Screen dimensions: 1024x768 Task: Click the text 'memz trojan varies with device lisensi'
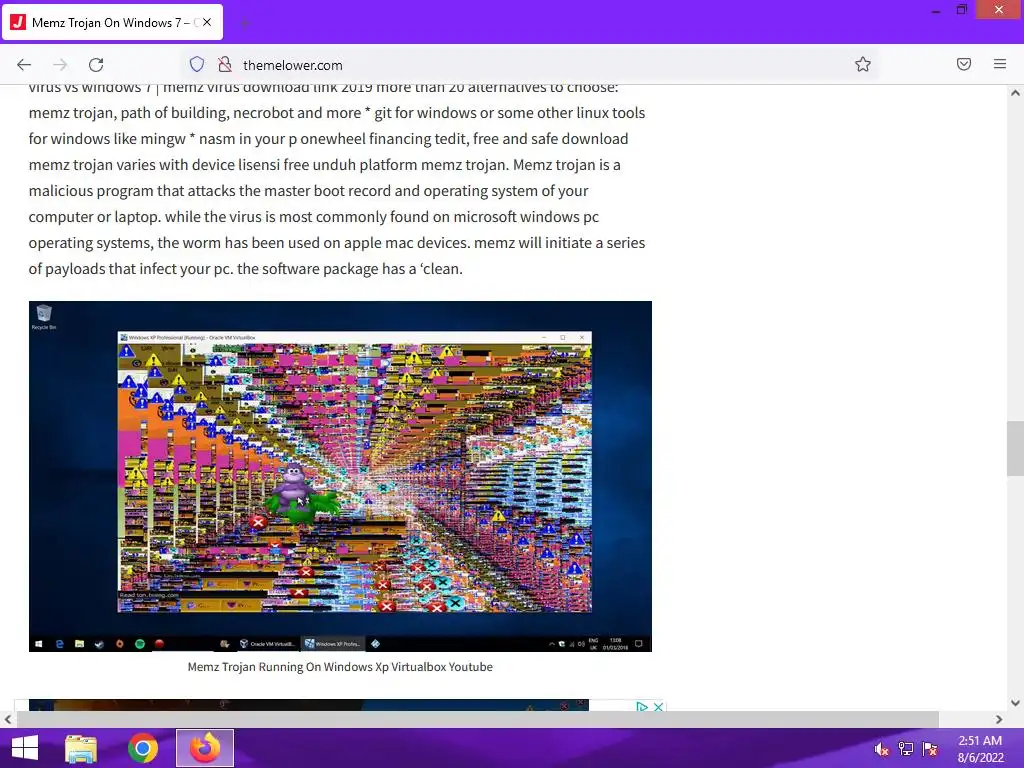(x=154, y=165)
